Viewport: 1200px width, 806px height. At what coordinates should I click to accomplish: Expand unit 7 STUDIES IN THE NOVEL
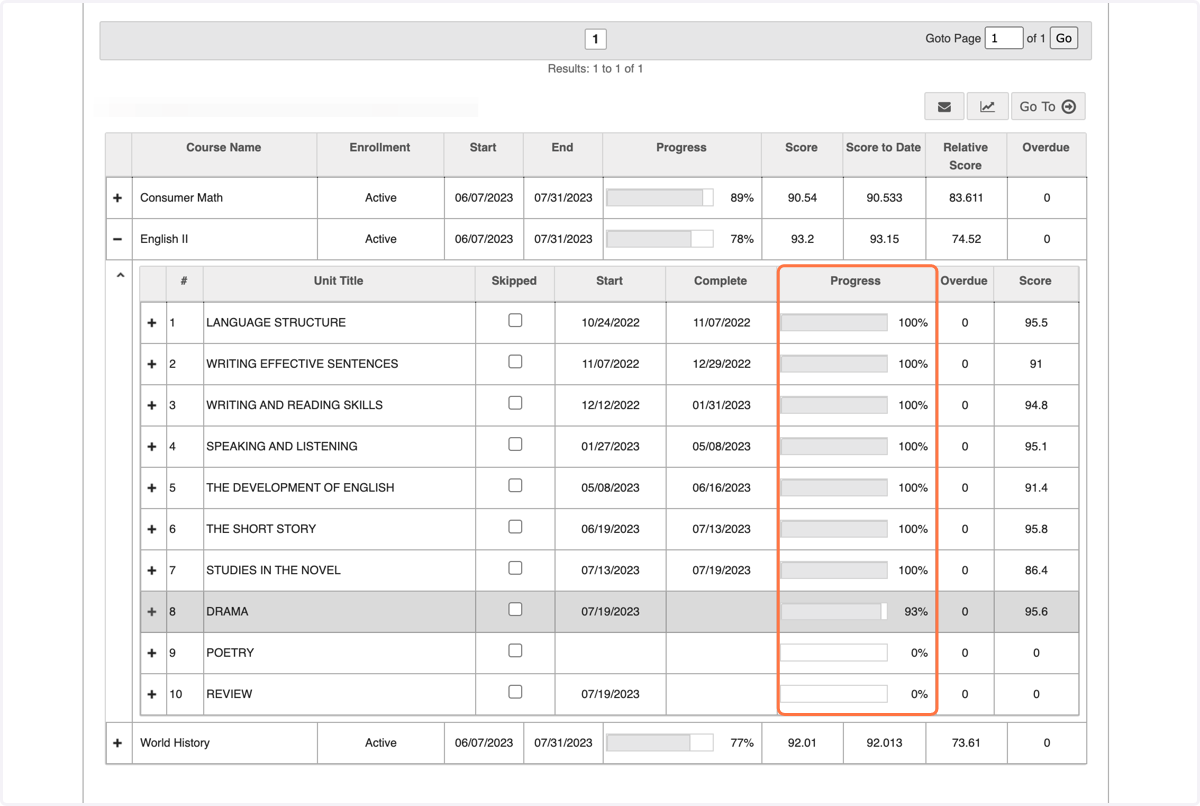coord(152,570)
